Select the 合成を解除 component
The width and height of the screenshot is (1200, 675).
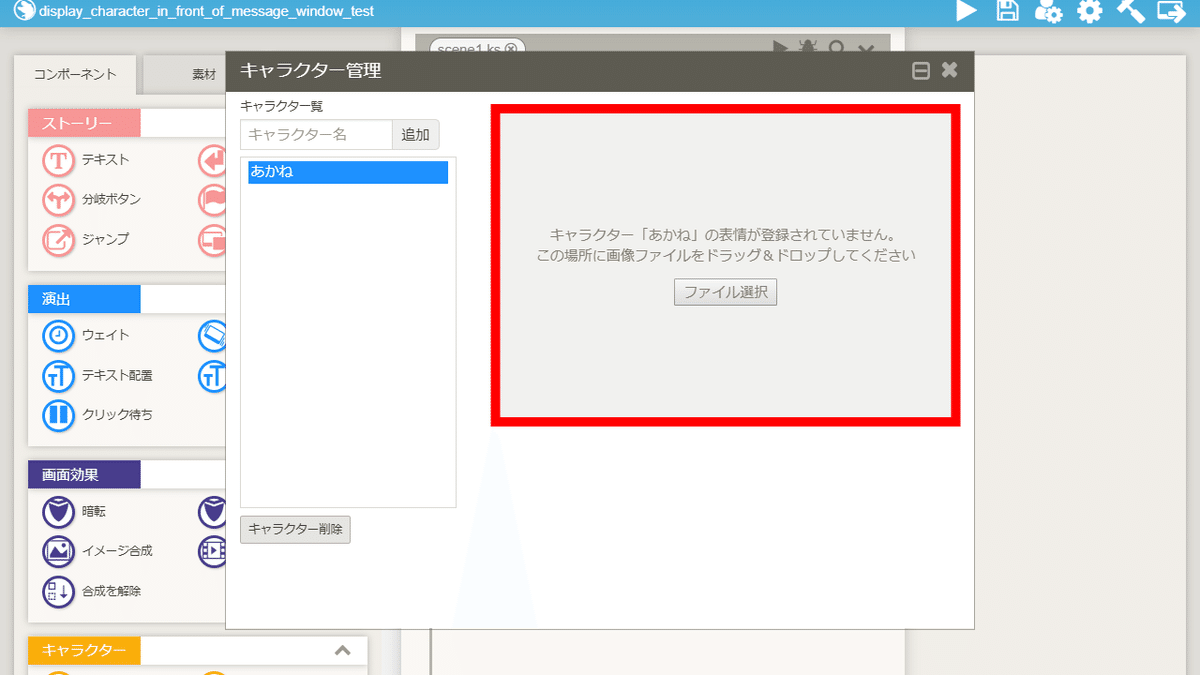(x=93, y=590)
